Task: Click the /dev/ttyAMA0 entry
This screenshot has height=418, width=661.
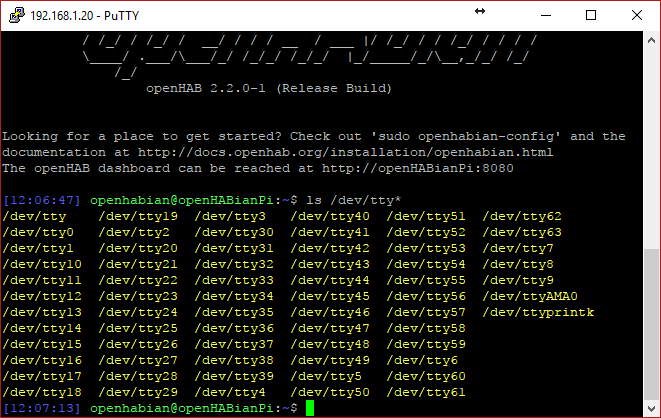Action: 530,296
